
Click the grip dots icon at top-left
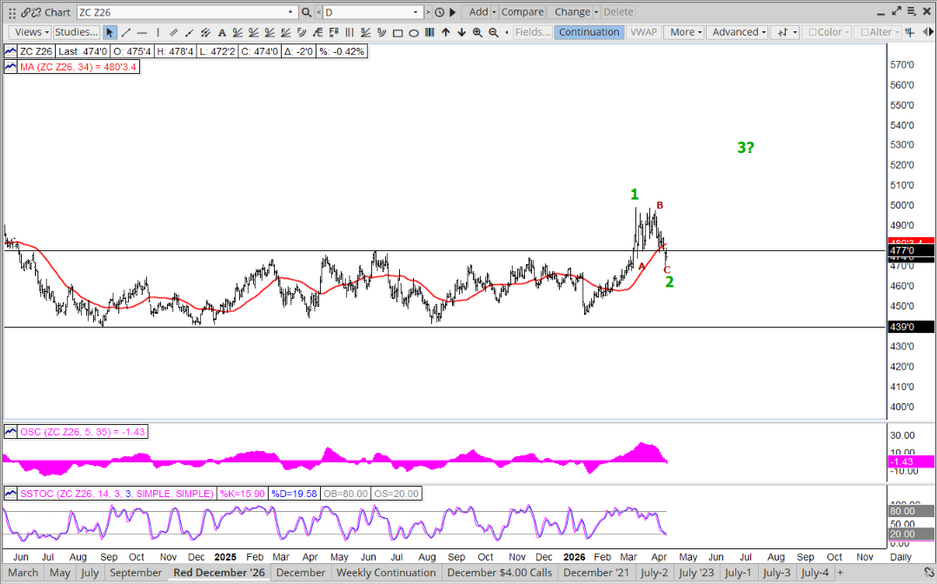12,13
